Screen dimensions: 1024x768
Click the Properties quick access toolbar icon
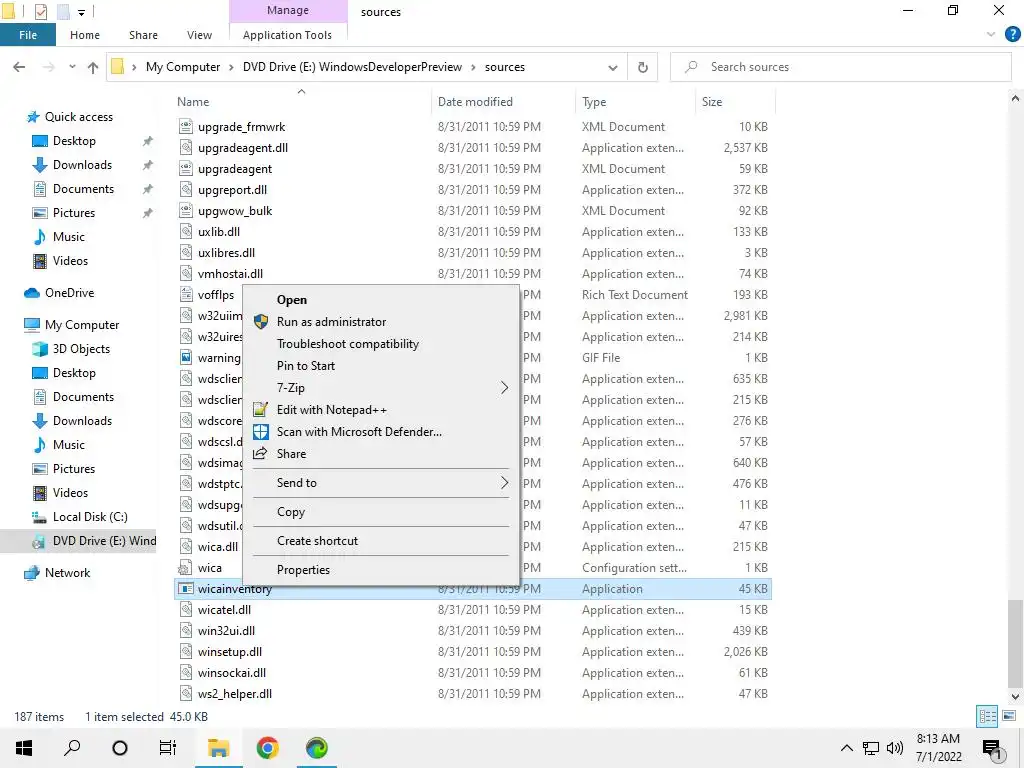click(x=40, y=12)
